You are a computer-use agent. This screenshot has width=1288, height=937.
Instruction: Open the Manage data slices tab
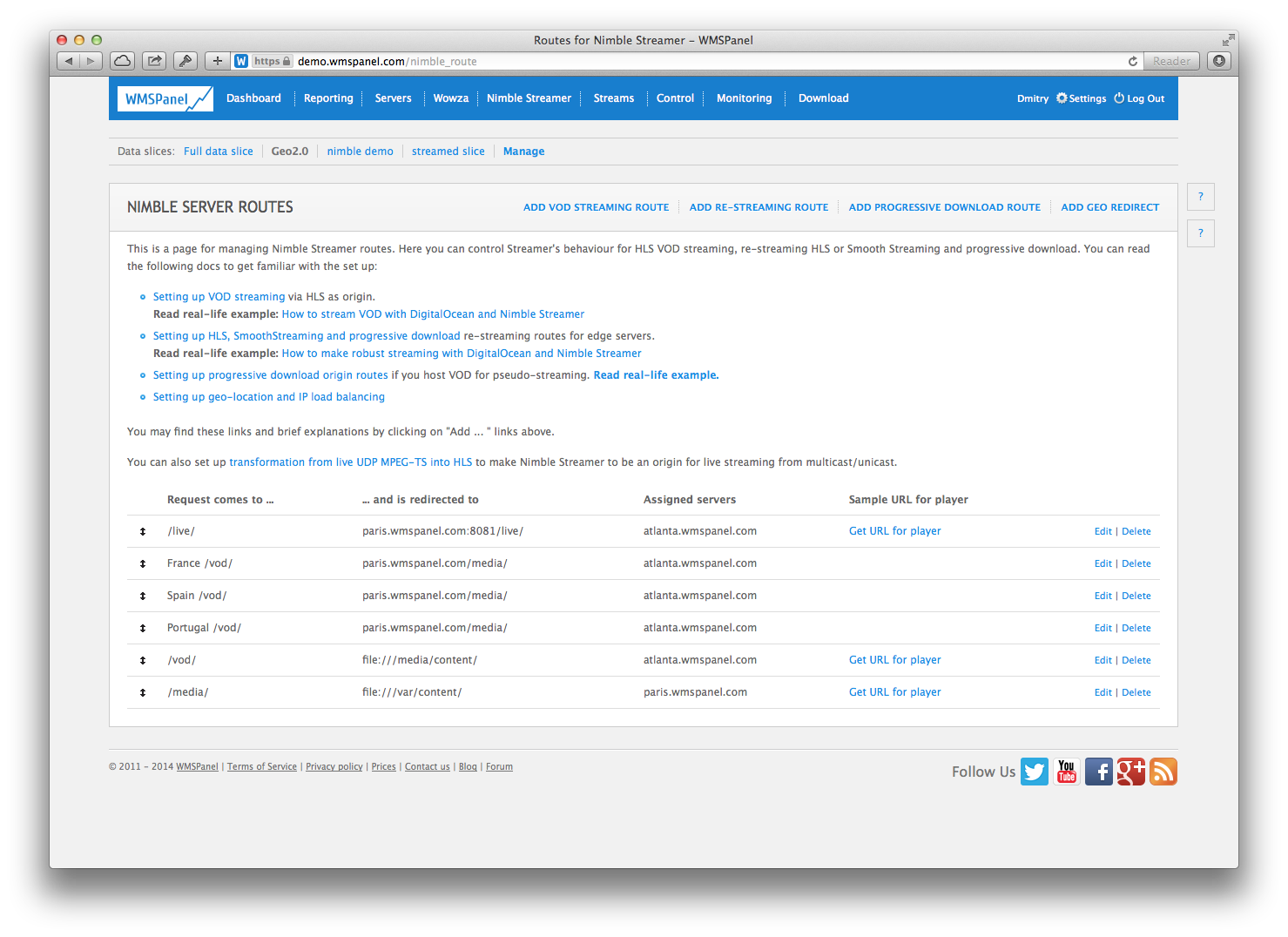pyautogui.click(x=523, y=151)
